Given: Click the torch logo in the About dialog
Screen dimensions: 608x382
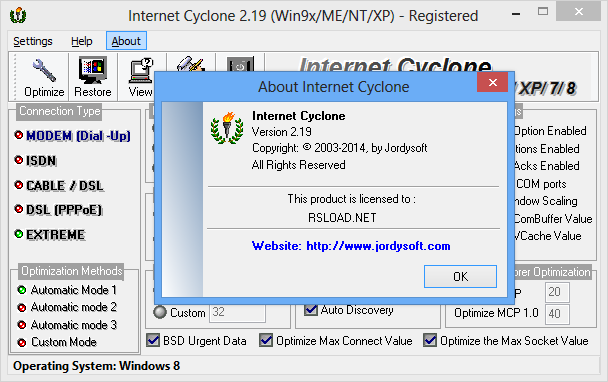Looking at the screenshot, I should click(227, 128).
